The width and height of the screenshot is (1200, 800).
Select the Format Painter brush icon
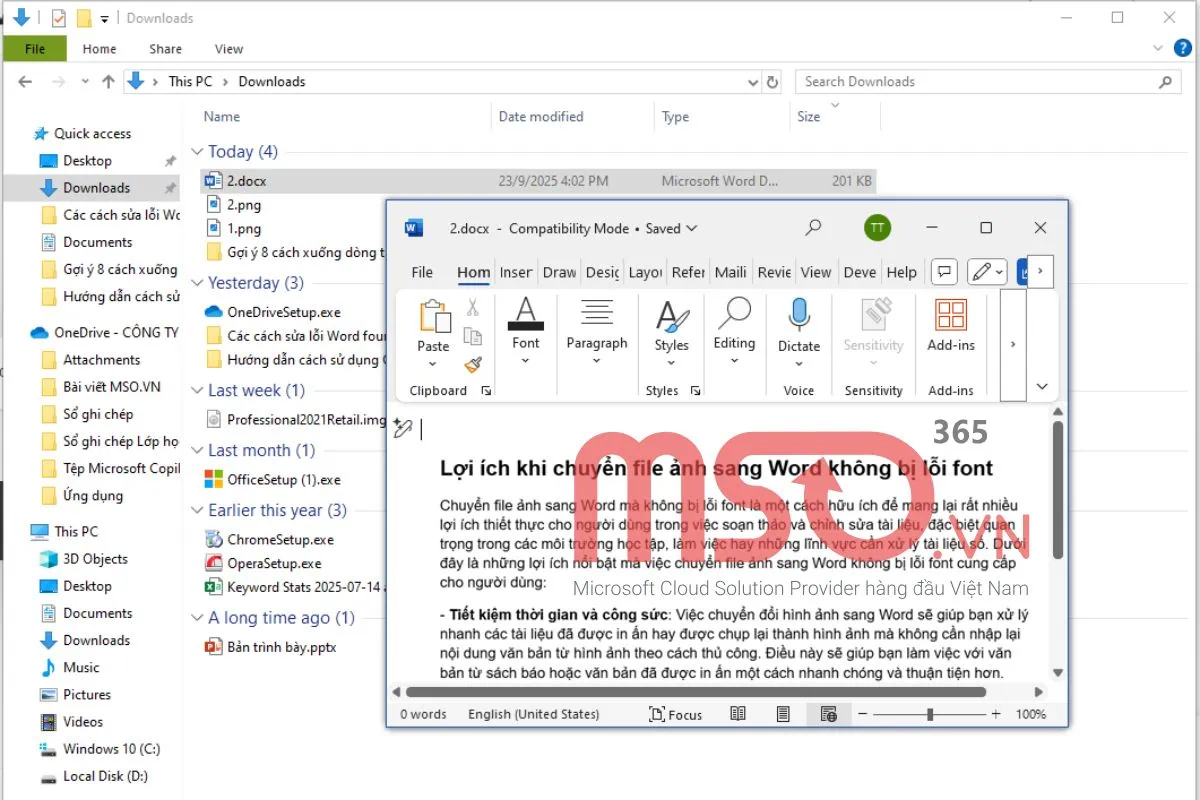473,365
